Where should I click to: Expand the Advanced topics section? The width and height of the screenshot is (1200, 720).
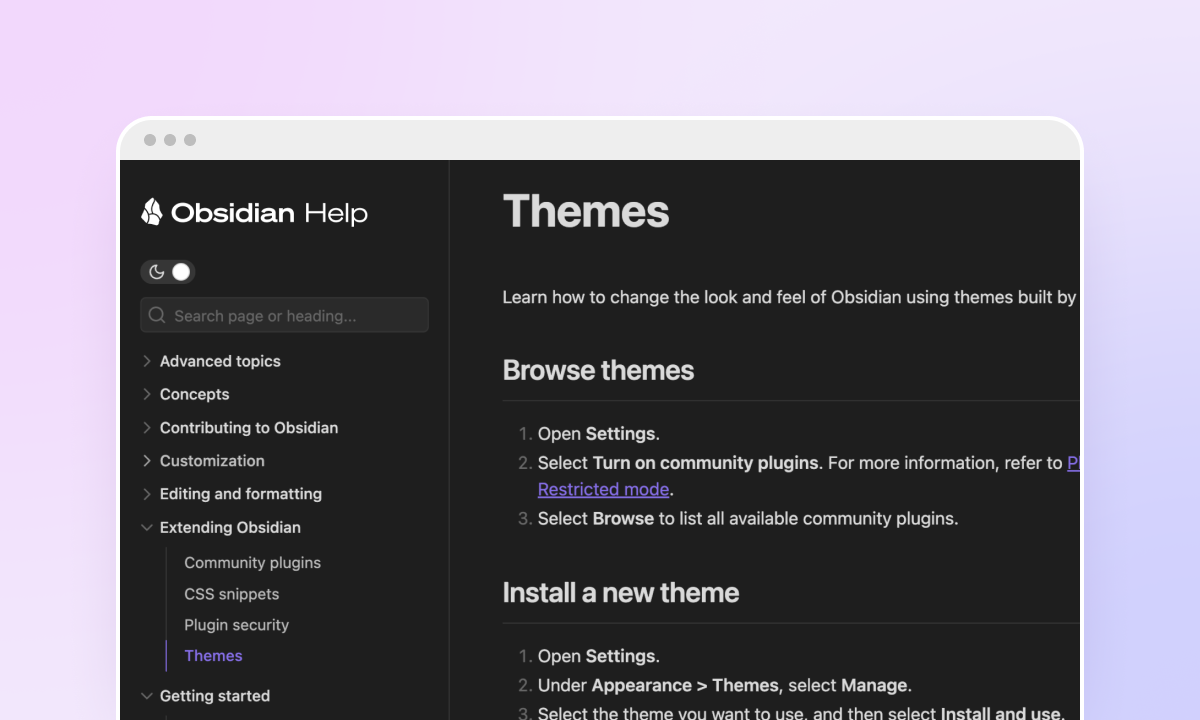click(147, 361)
